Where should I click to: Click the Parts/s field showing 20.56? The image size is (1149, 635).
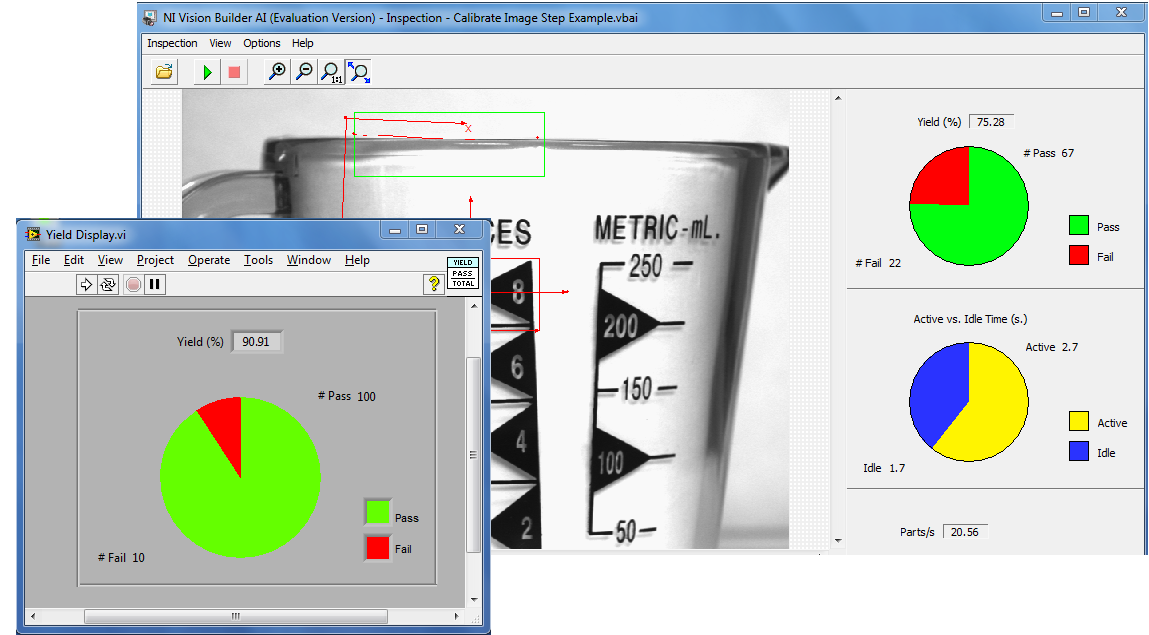964,532
